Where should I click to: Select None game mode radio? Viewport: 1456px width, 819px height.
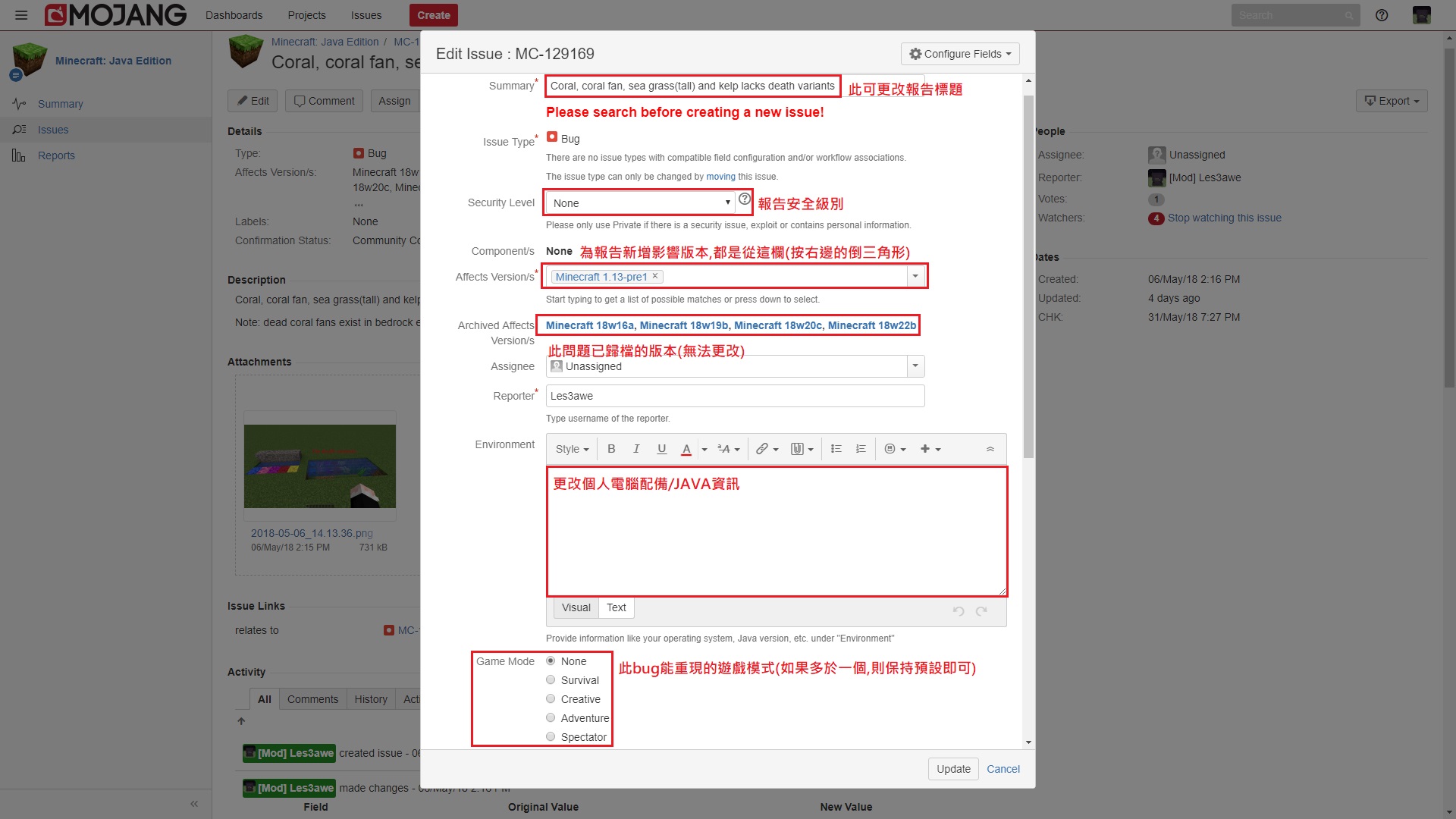click(551, 661)
